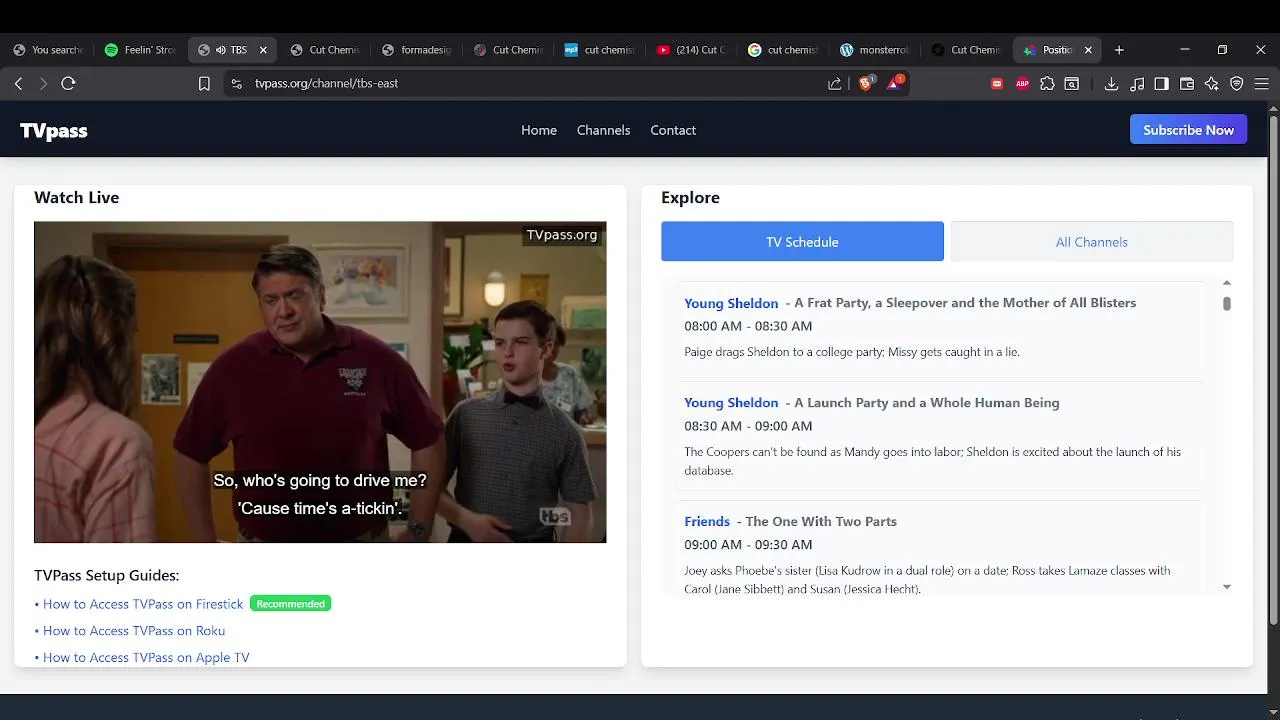Click the Explore heading
The image size is (1280, 720).
(690, 198)
